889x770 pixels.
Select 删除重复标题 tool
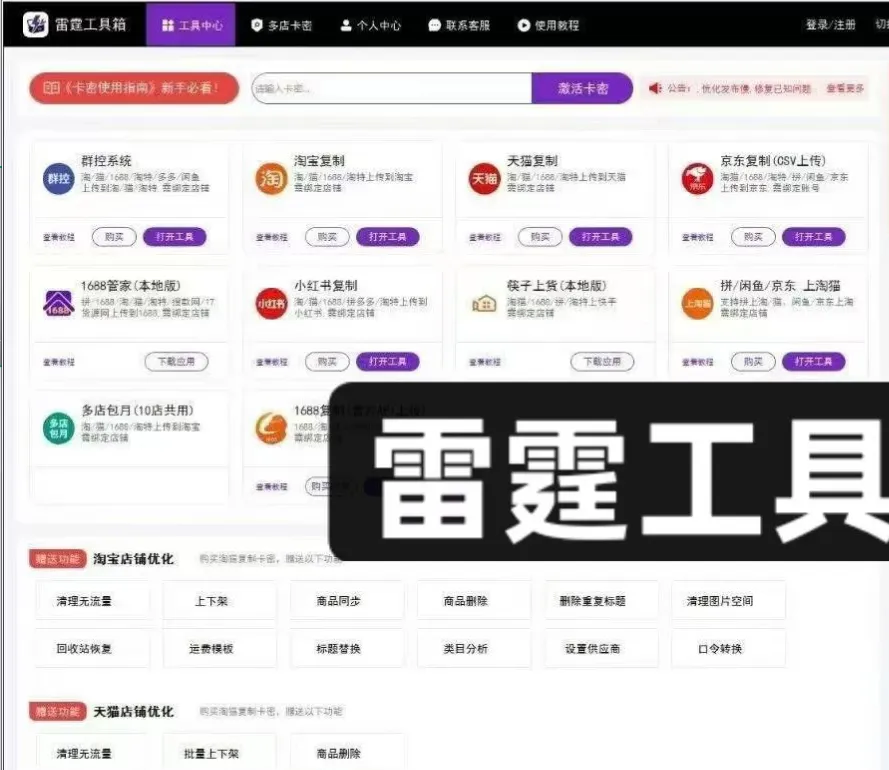point(602,600)
